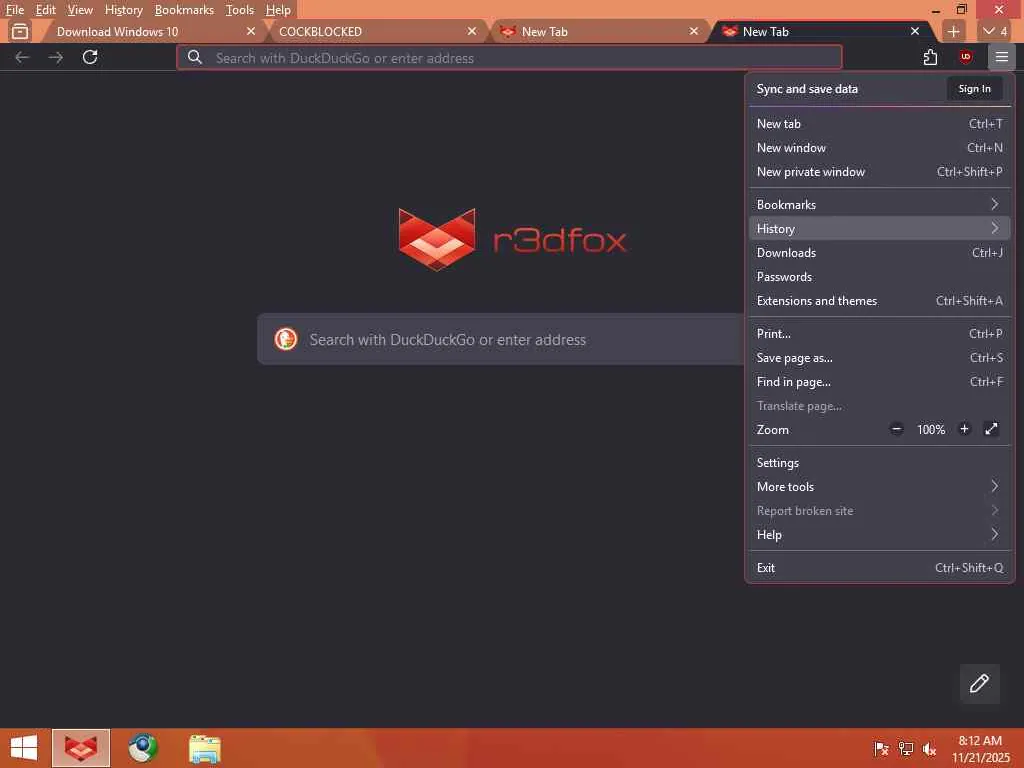Viewport: 1024px width, 768px height.
Task: Choose Find in page...
Action: pyautogui.click(x=880, y=381)
